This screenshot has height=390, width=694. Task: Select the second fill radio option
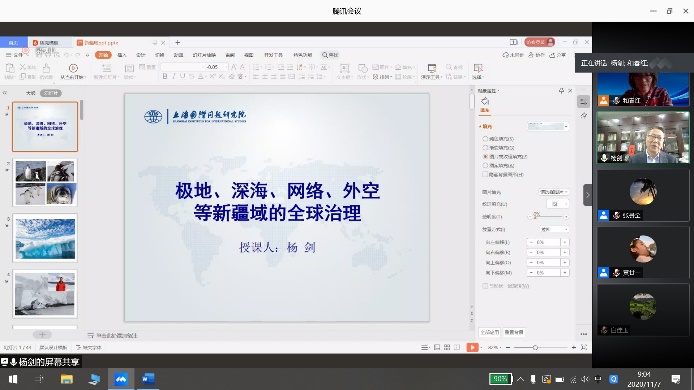(485, 147)
